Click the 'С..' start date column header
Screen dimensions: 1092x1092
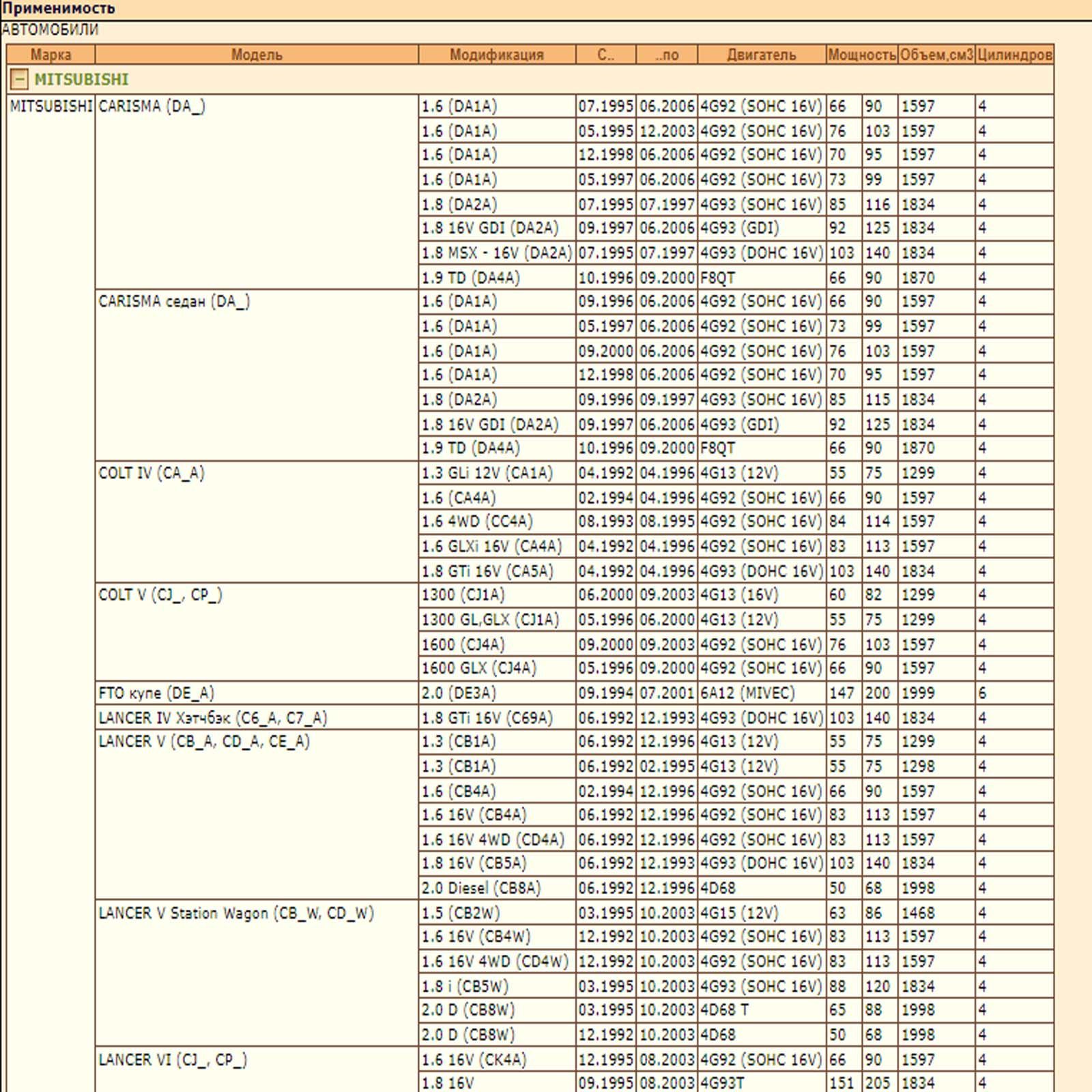coord(606,55)
